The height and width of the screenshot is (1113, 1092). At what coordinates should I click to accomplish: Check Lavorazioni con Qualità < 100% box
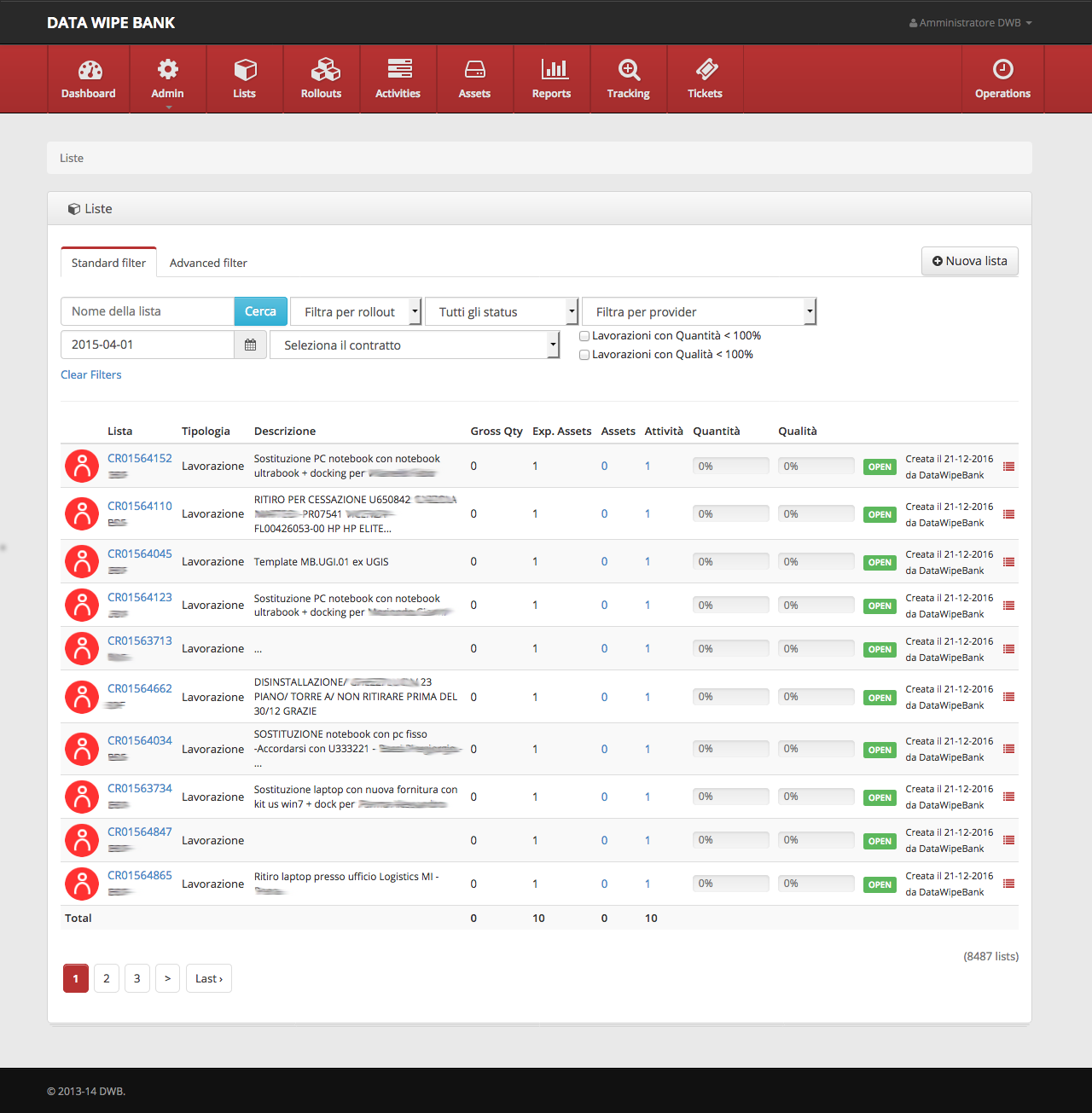[x=584, y=355]
